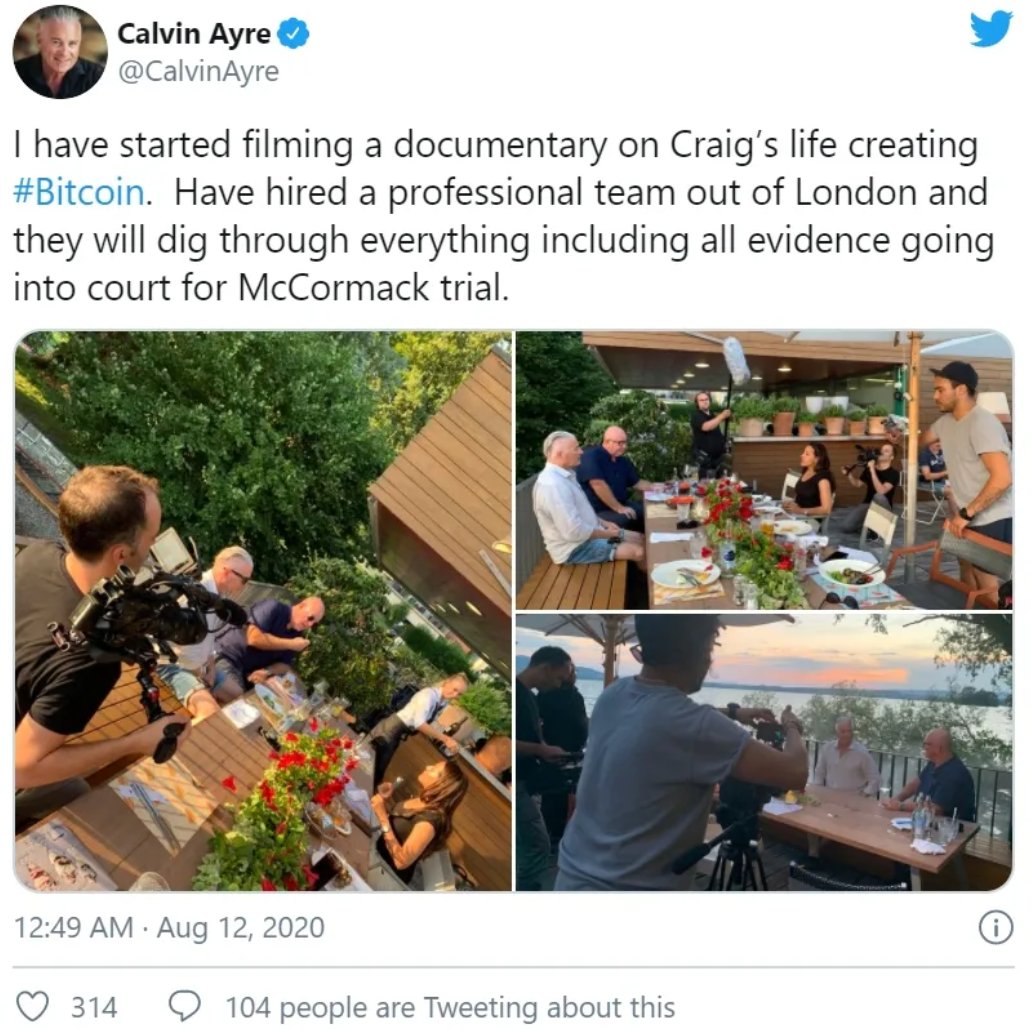Open Calvin Ayre's profile avatar

click(x=60, y=51)
